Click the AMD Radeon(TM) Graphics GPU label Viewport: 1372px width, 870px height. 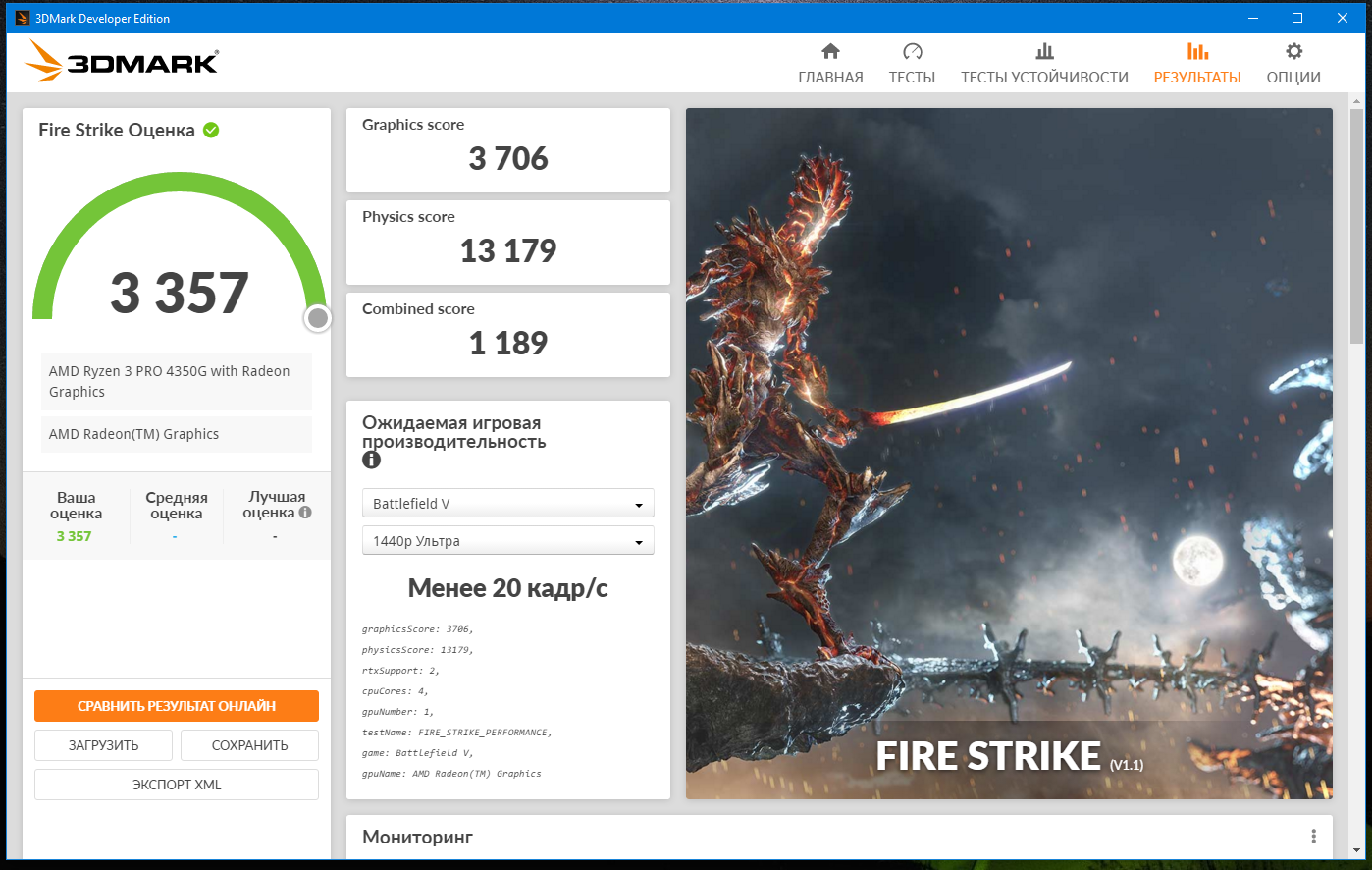(x=177, y=434)
